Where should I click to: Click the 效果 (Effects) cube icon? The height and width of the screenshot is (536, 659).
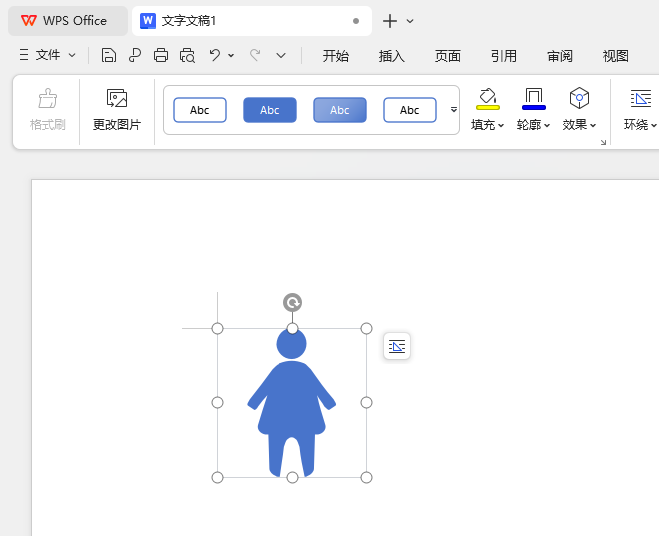579,98
